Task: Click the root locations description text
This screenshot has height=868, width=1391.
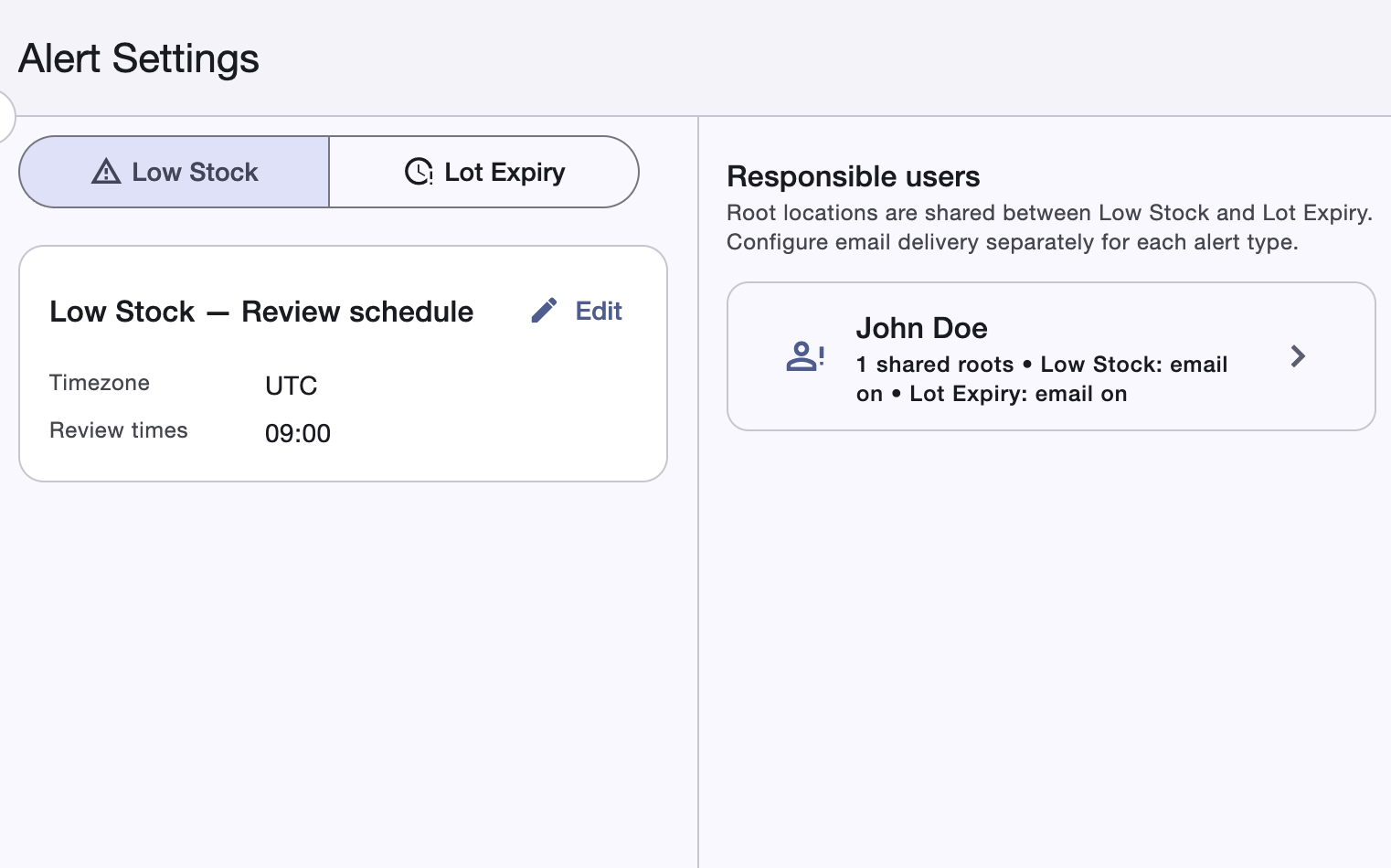Action: click(1050, 228)
